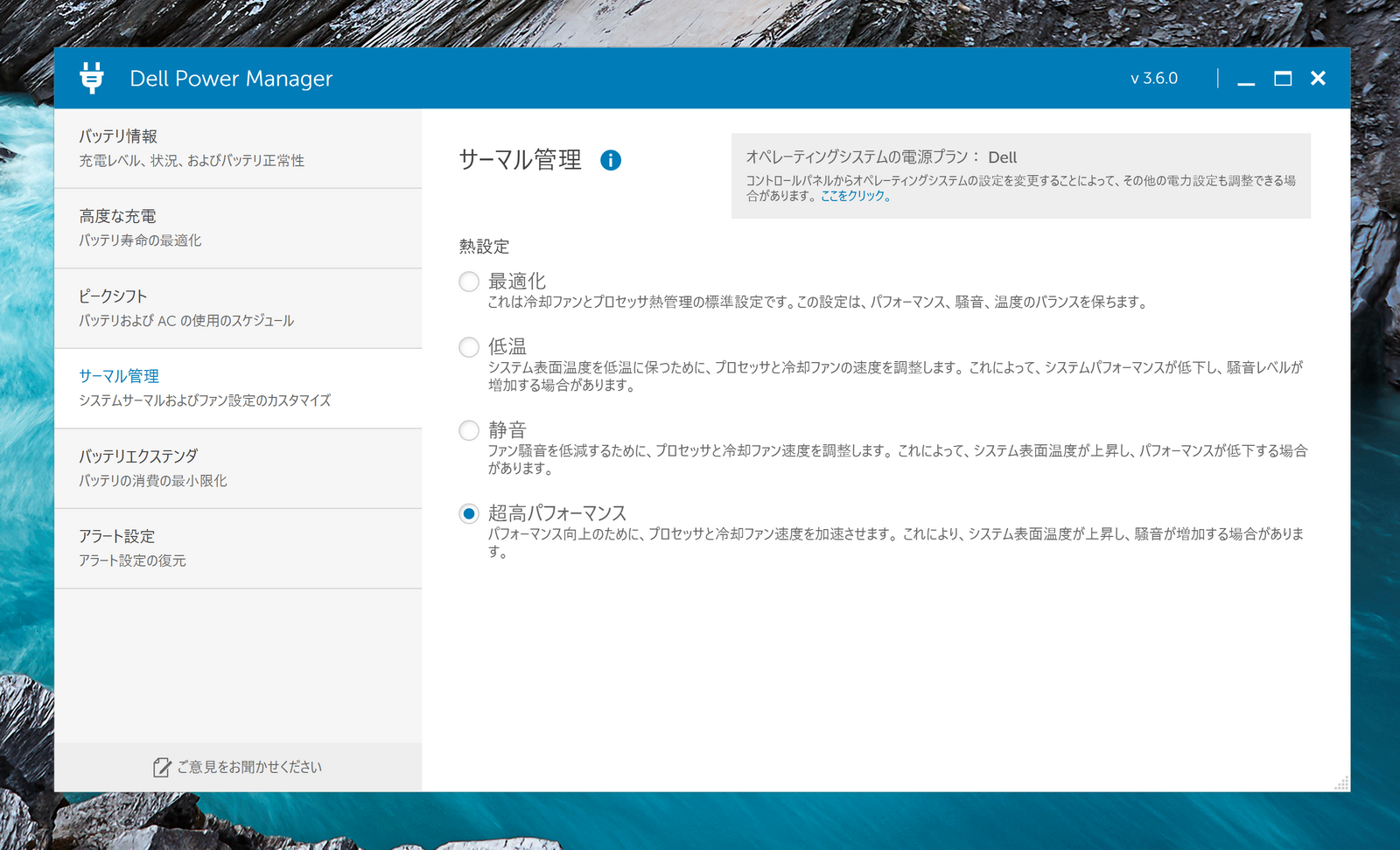Click the オペレーティングシステムの電源プラン label
1400x850 pixels.
pos(862,157)
